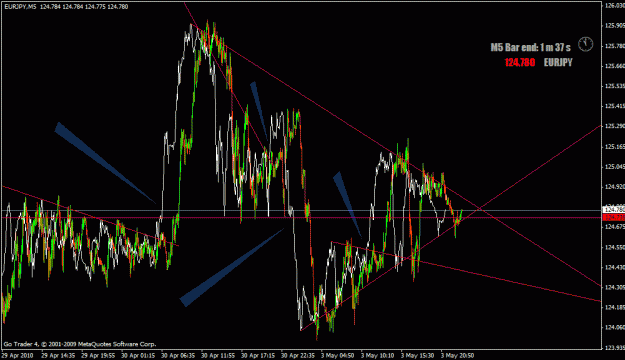Viewport: 625px width, 360px height.
Task: Click the 125.660 price scale label
Action: (614, 66)
